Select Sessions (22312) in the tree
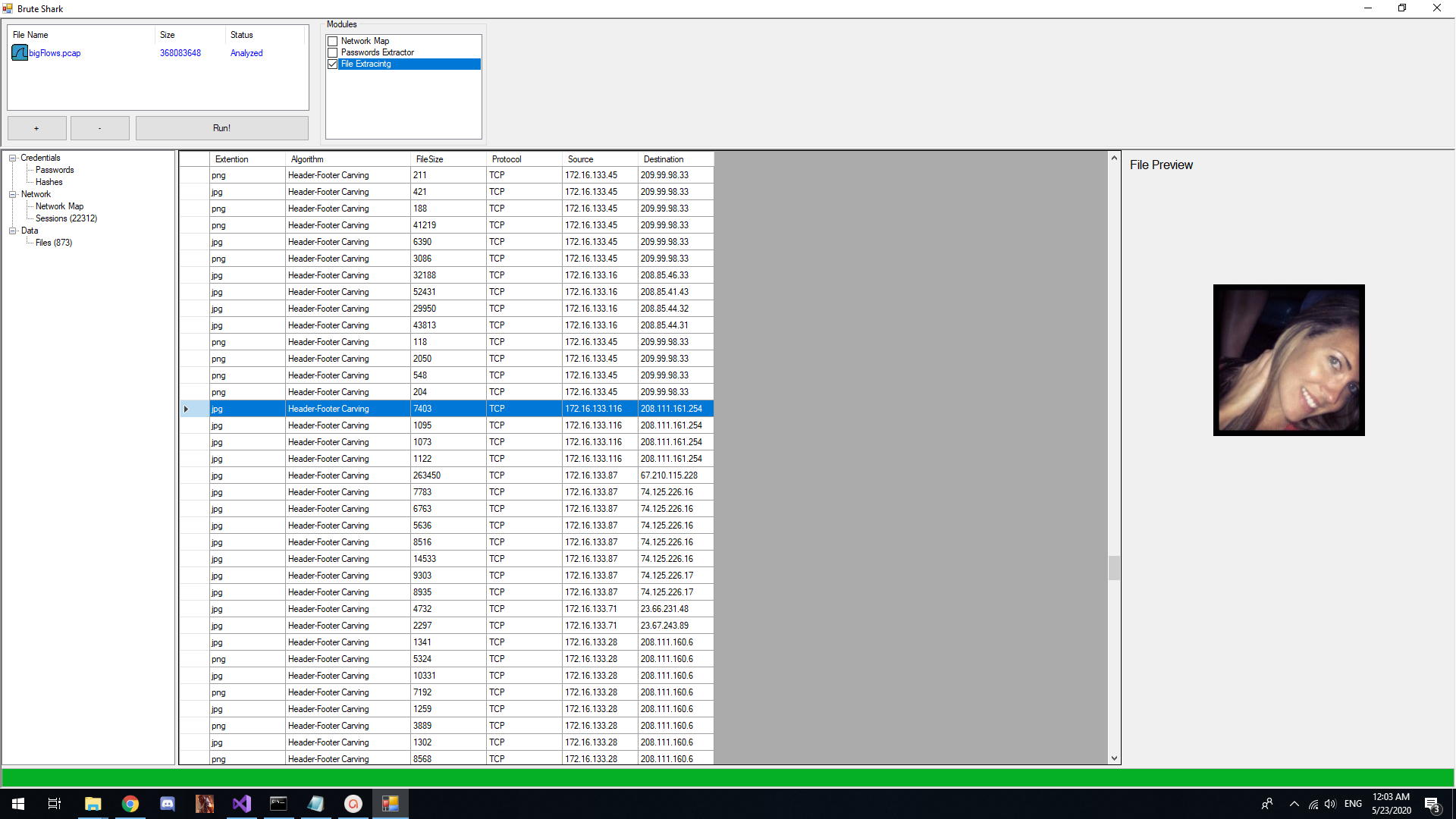 coord(66,218)
